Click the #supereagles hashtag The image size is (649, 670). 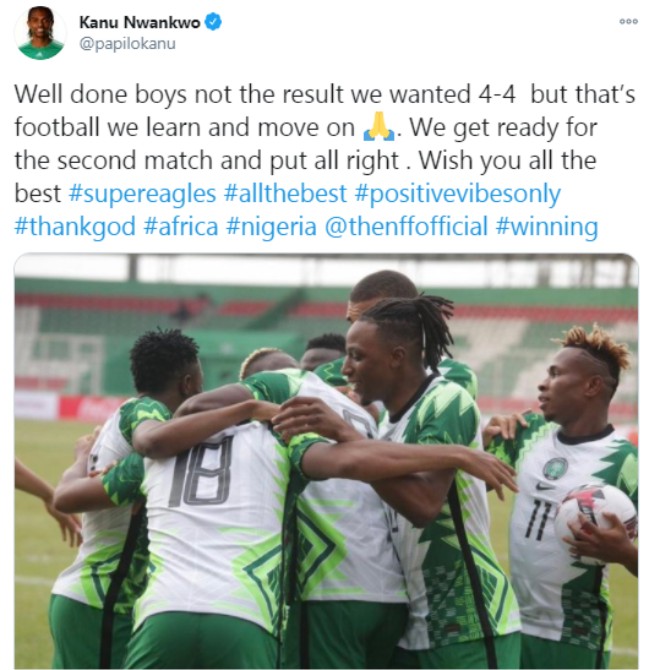coord(142,194)
